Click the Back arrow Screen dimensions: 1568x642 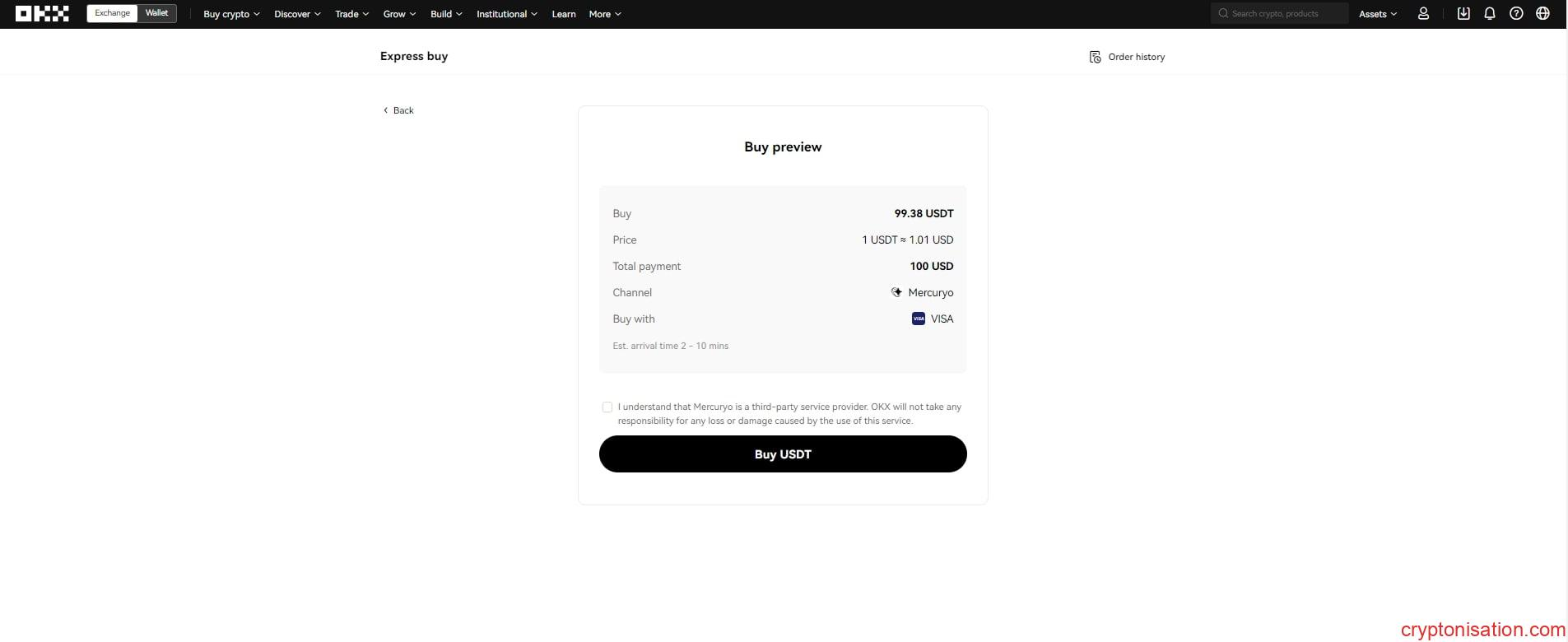385,110
